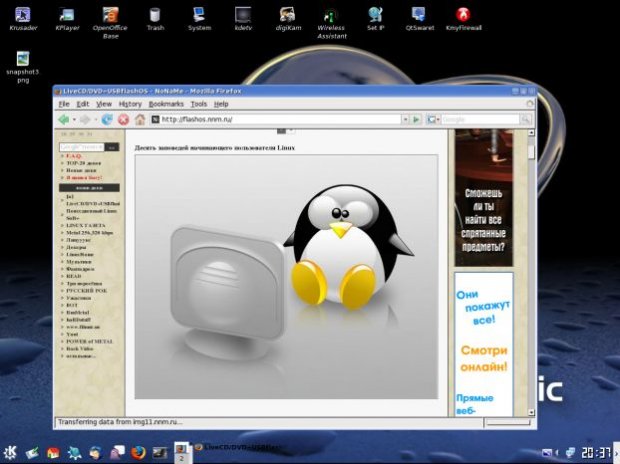Click the network tray icon beside clock
The image size is (620, 464).
[x=570, y=453]
